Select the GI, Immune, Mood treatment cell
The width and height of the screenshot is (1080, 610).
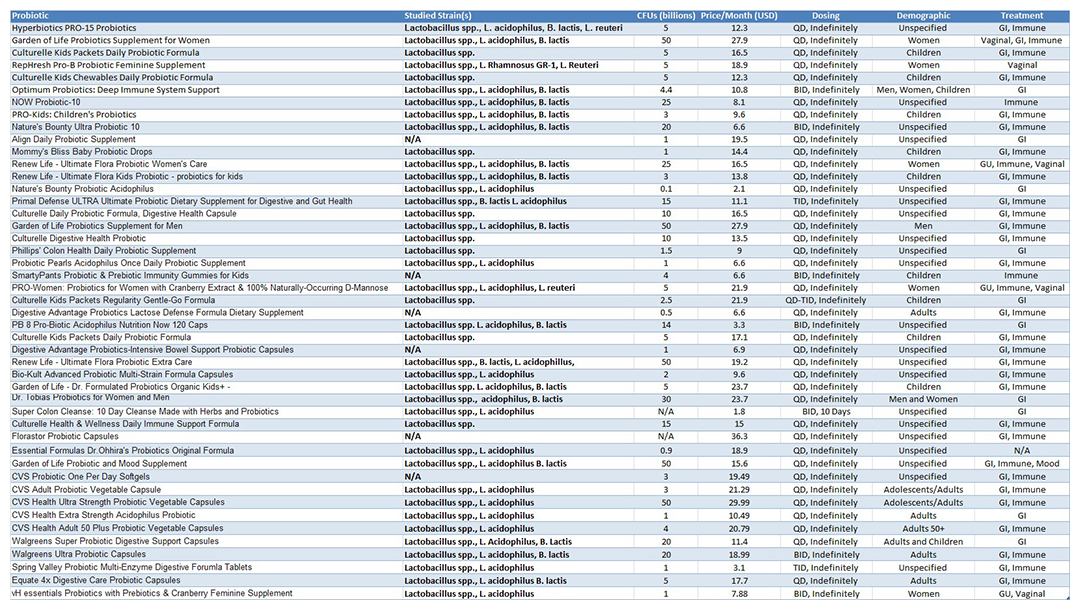tap(1021, 465)
